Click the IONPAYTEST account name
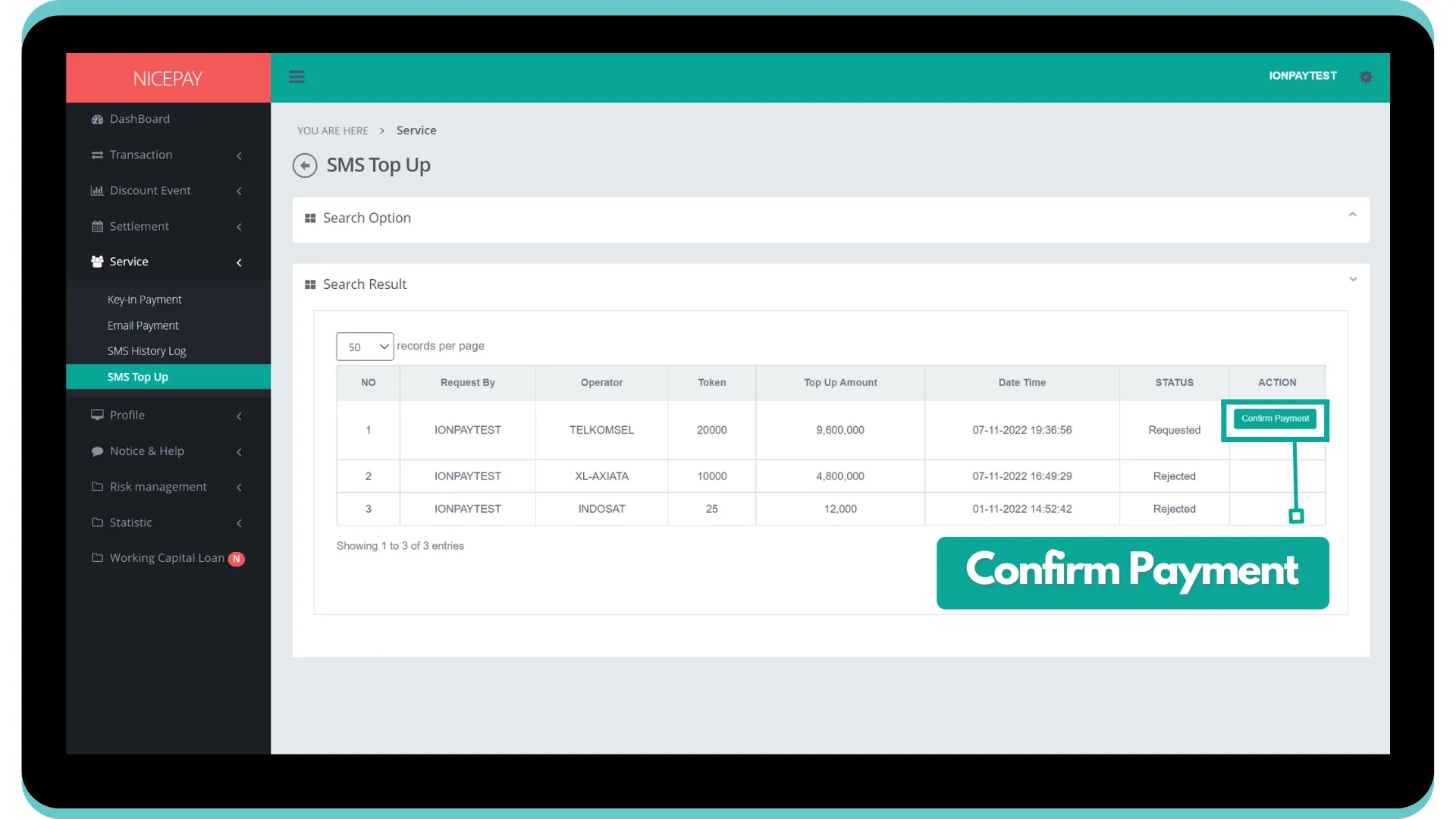 coord(1303,76)
